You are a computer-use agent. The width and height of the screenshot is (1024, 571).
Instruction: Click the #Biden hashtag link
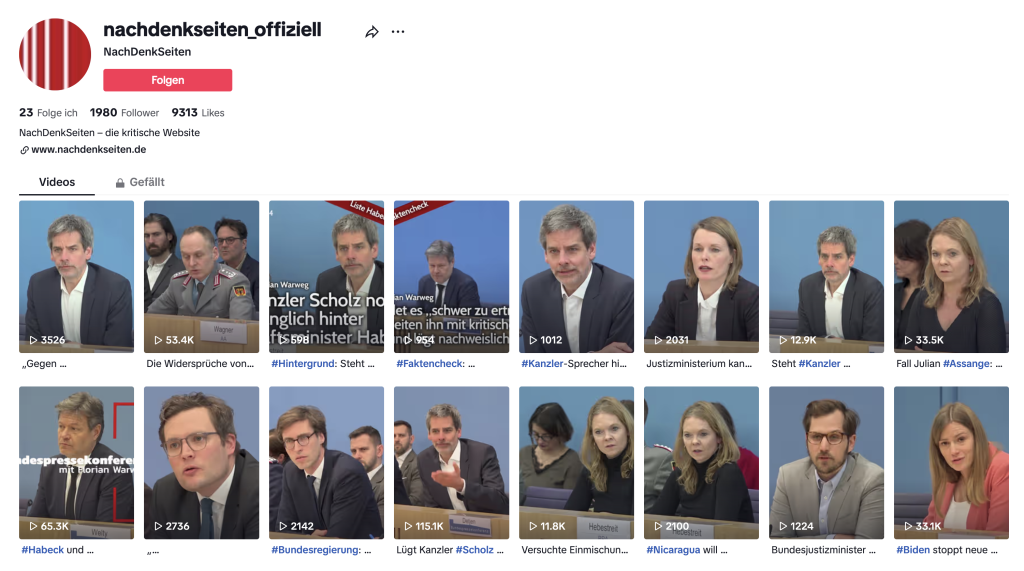click(x=913, y=550)
